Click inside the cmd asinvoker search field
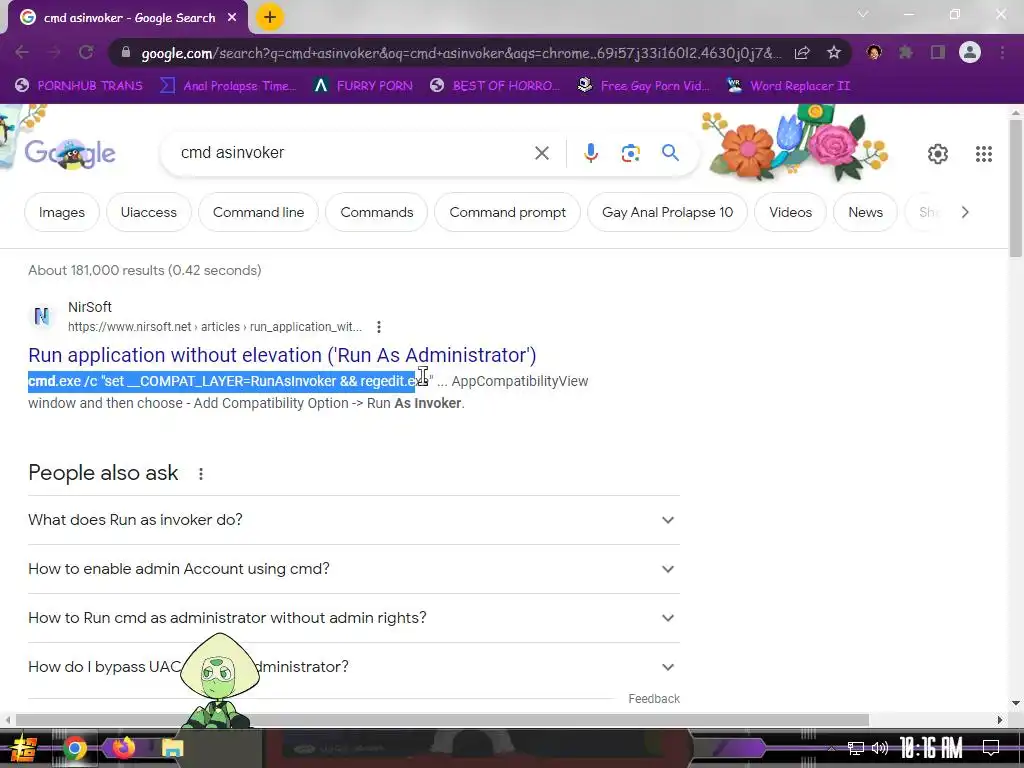This screenshot has height=768, width=1024. pos(353,153)
